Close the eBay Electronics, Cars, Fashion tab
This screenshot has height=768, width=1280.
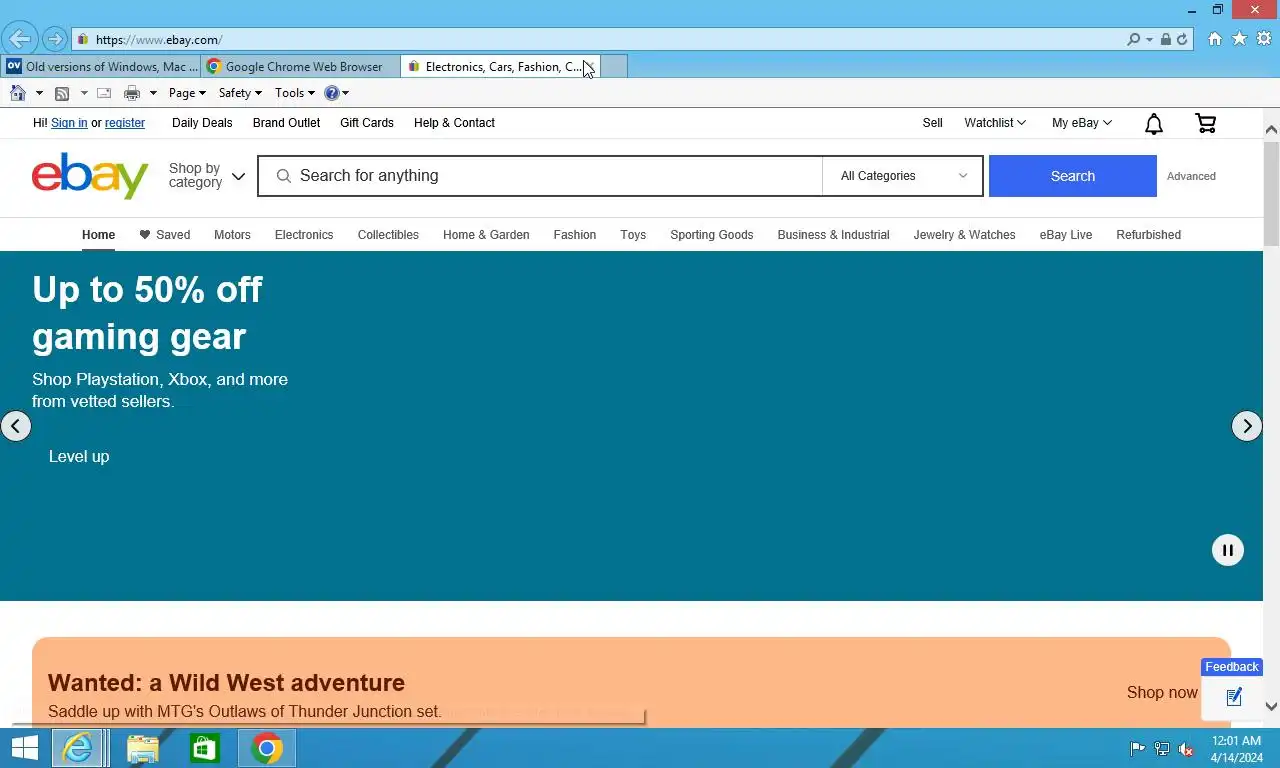point(589,67)
